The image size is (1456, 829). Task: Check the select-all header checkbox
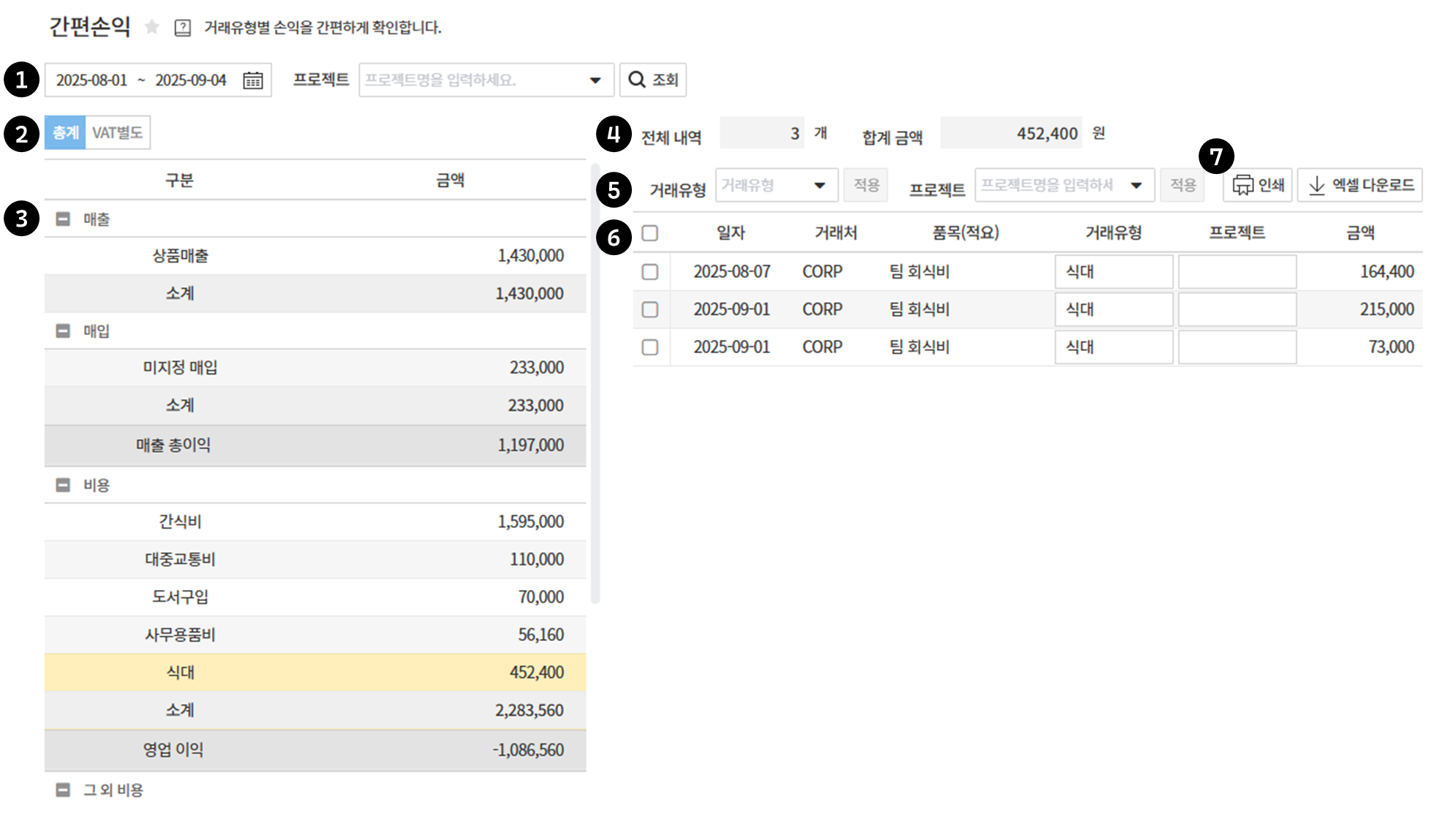(649, 232)
